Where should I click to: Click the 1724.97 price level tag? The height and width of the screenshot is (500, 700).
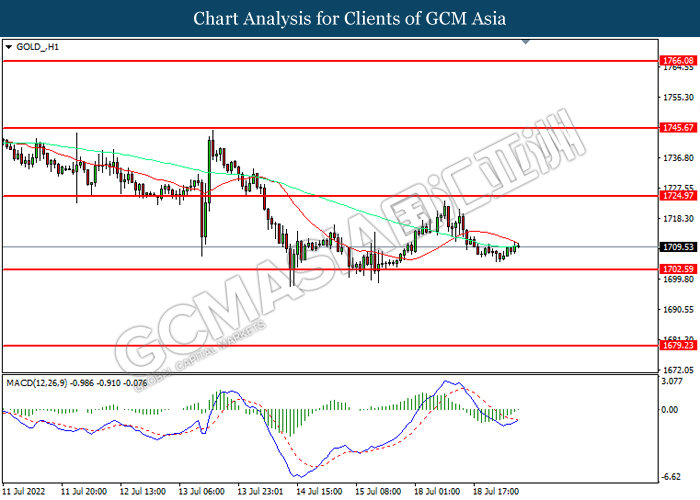pos(678,196)
